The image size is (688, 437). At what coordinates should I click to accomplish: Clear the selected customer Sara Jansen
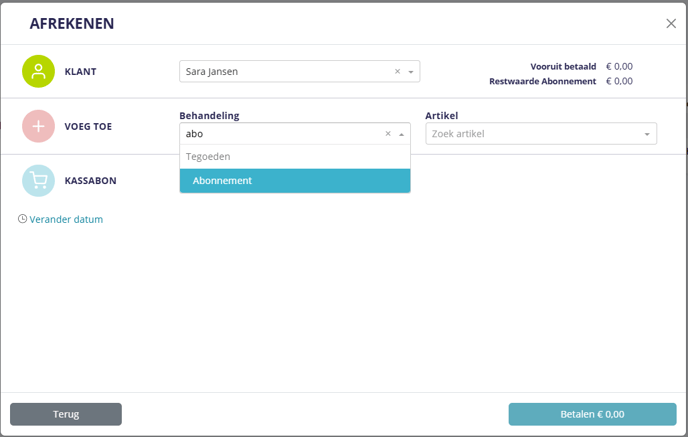point(397,72)
